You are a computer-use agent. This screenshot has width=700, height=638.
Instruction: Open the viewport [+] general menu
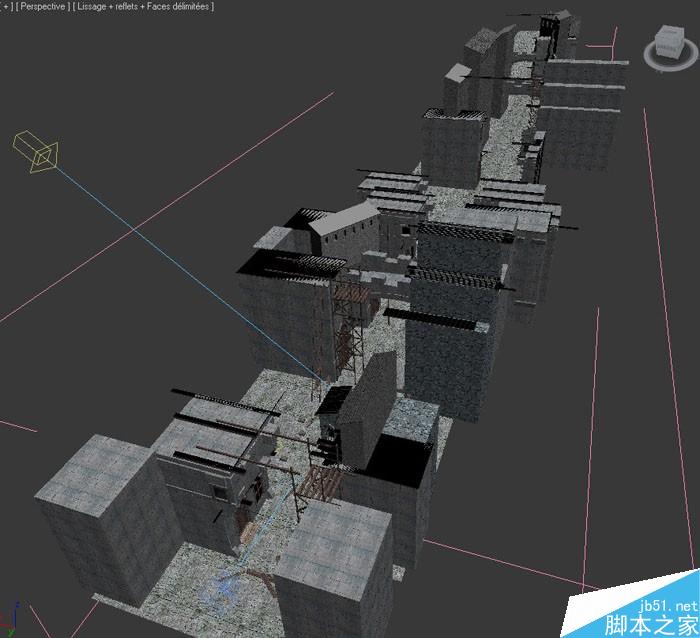(x=6, y=6)
